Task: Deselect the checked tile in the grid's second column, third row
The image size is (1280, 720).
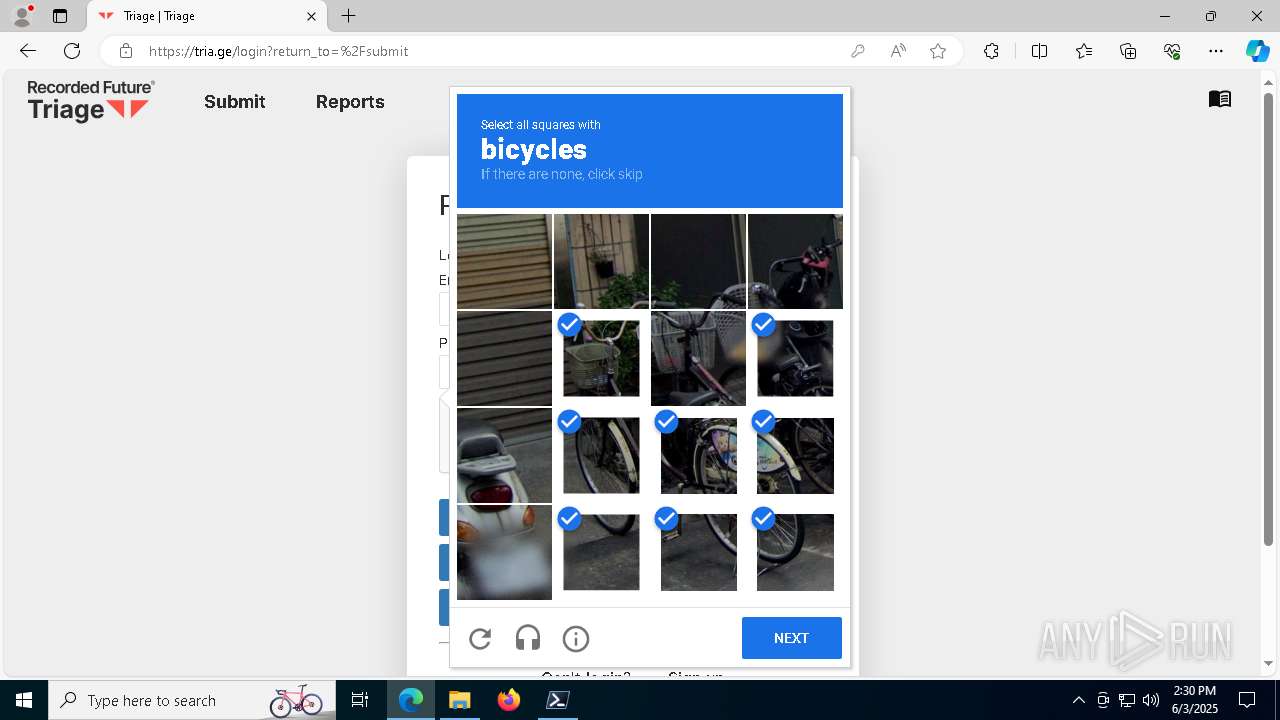Action: (601, 455)
